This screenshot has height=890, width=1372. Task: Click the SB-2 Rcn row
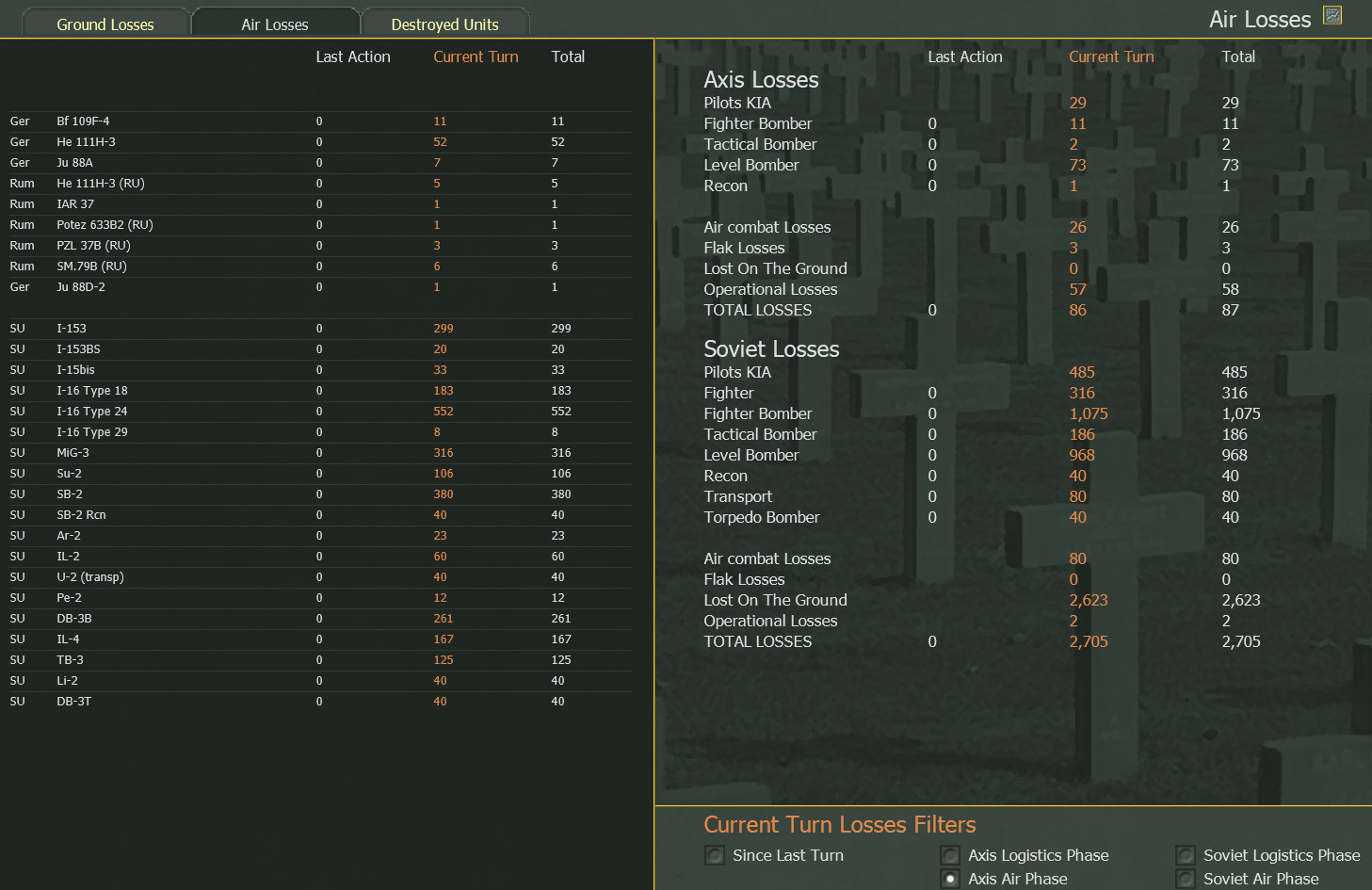click(320, 515)
